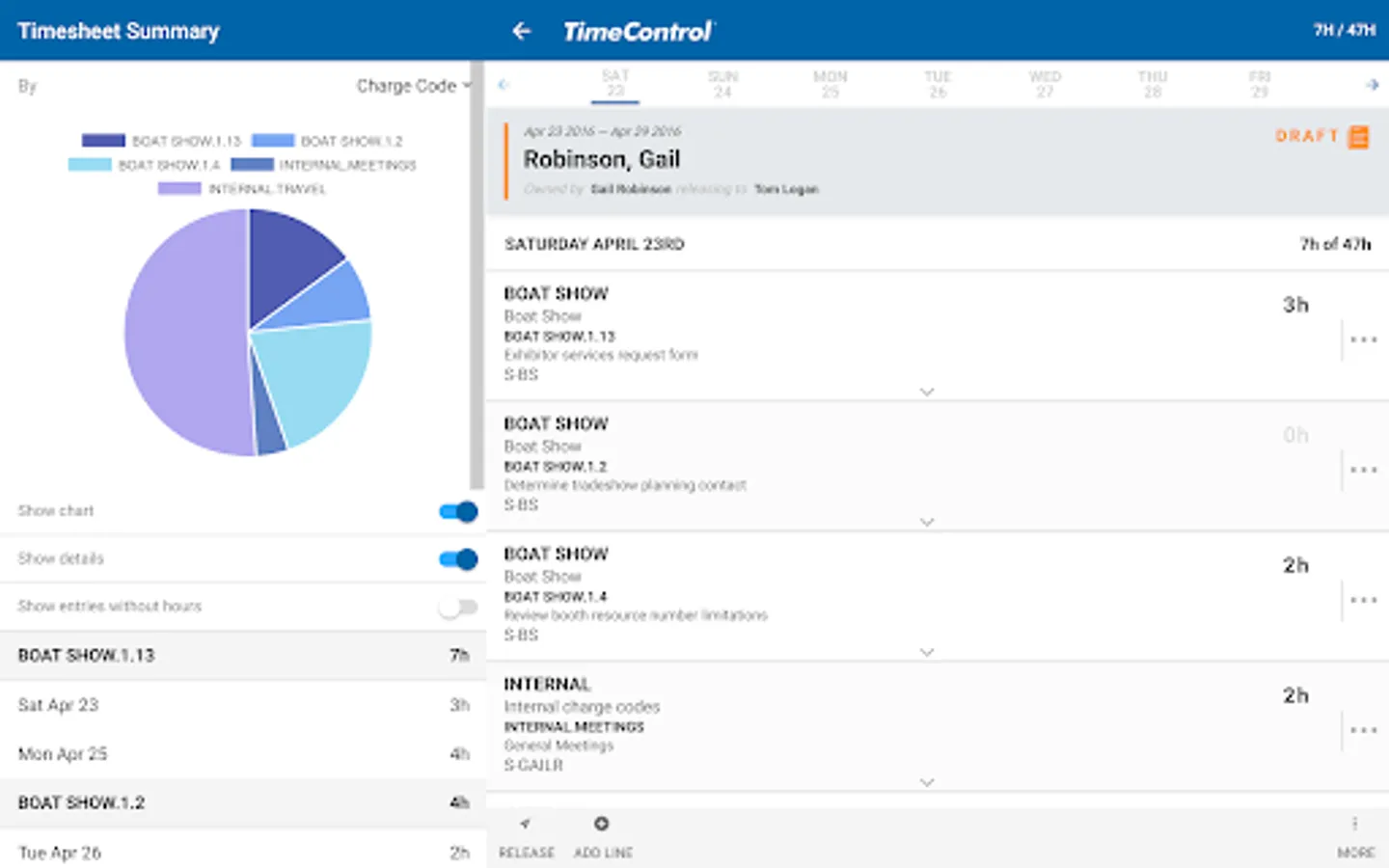
Task: Tap the Release icon
Action: pos(526,824)
